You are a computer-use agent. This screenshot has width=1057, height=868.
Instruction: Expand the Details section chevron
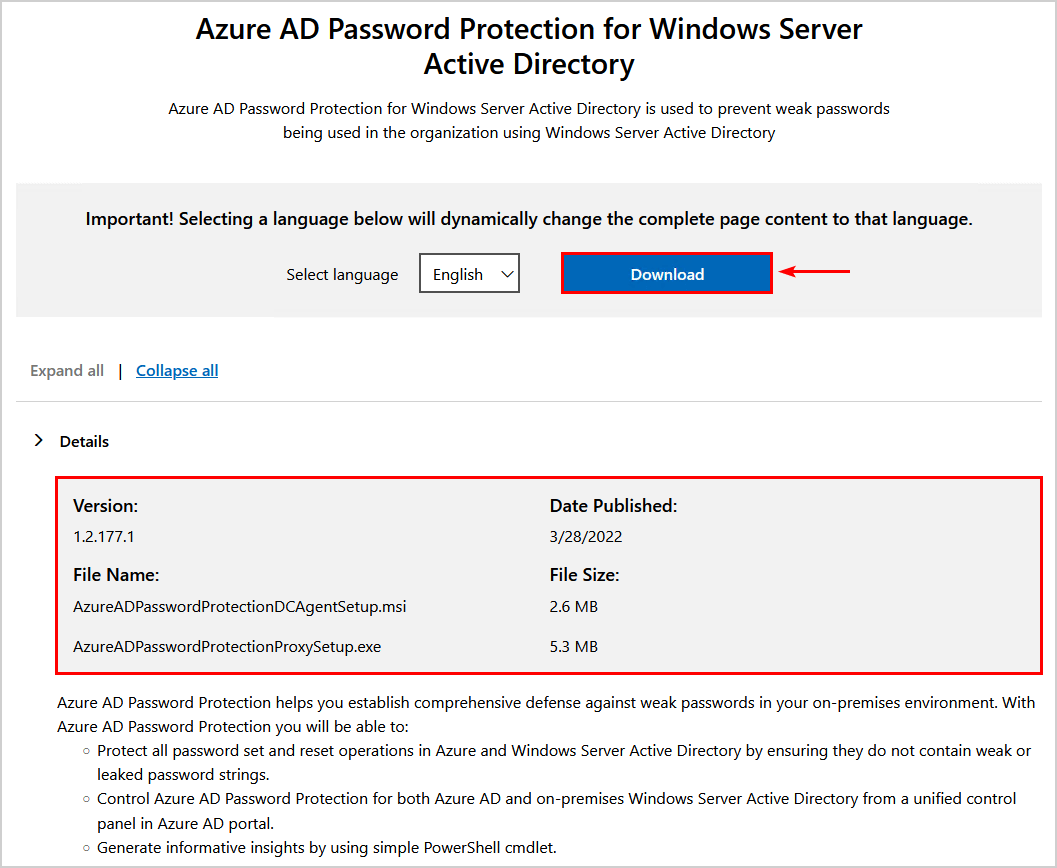point(39,441)
